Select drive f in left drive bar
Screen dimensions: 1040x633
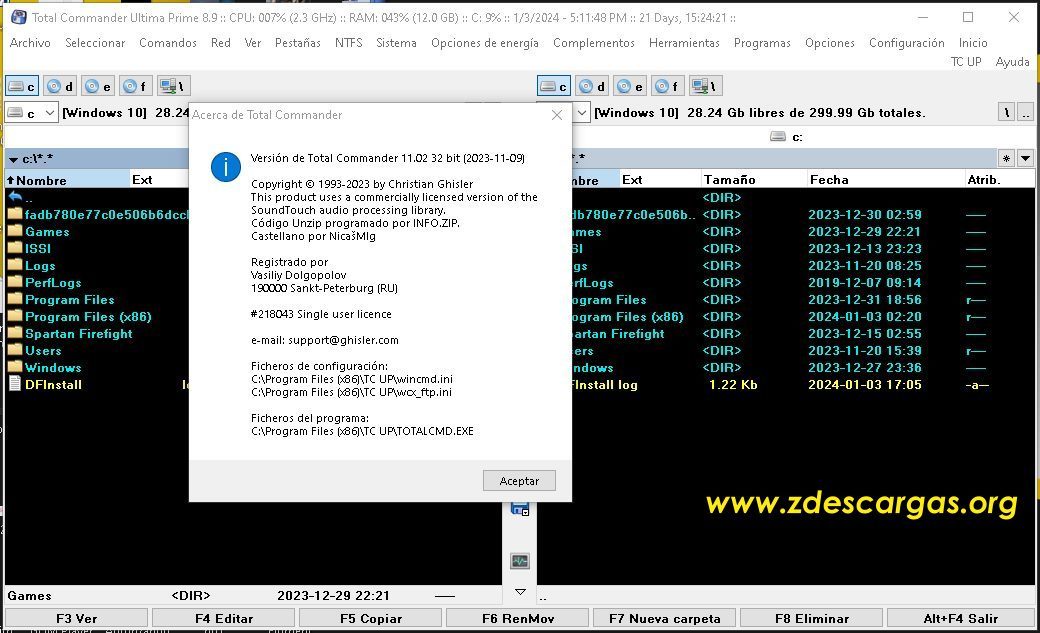click(x=136, y=86)
